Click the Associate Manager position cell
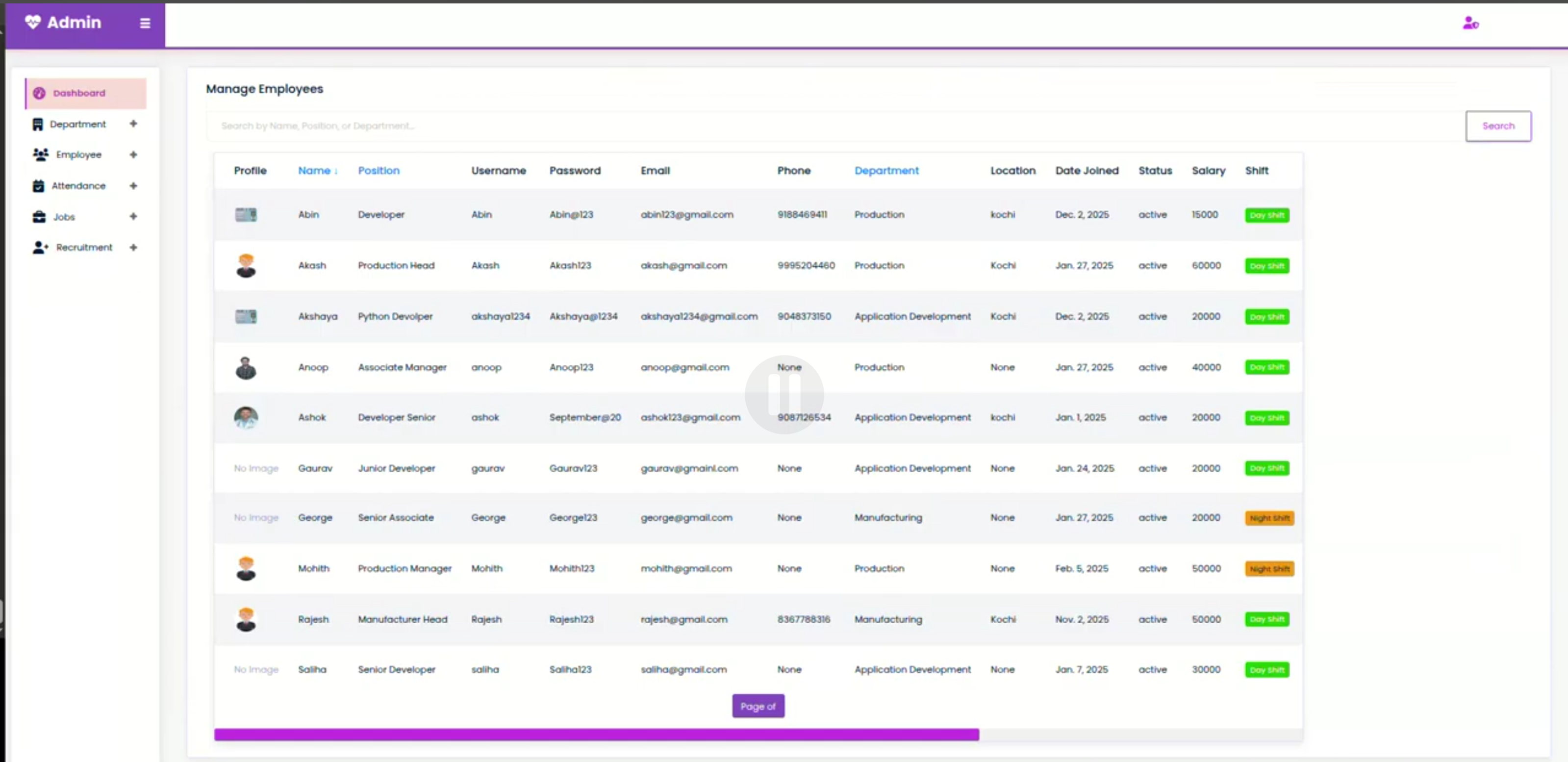 (x=402, y=367)
